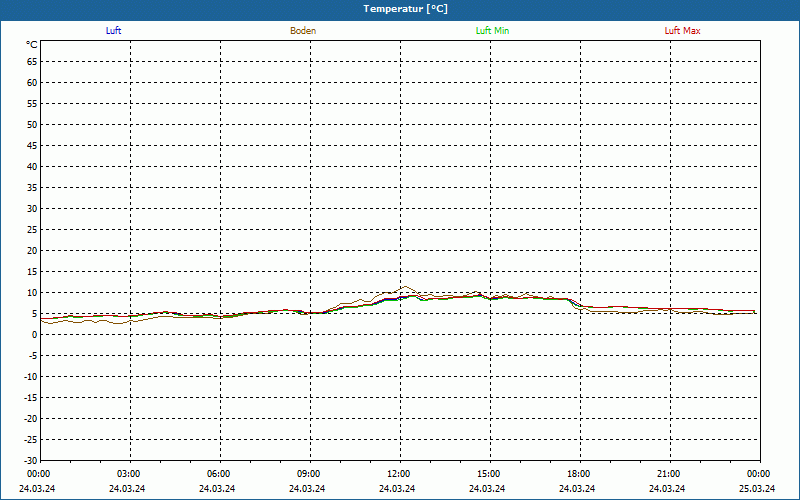Click the 60 y-axis value
The image size is (800, 500).
point(32,83)
